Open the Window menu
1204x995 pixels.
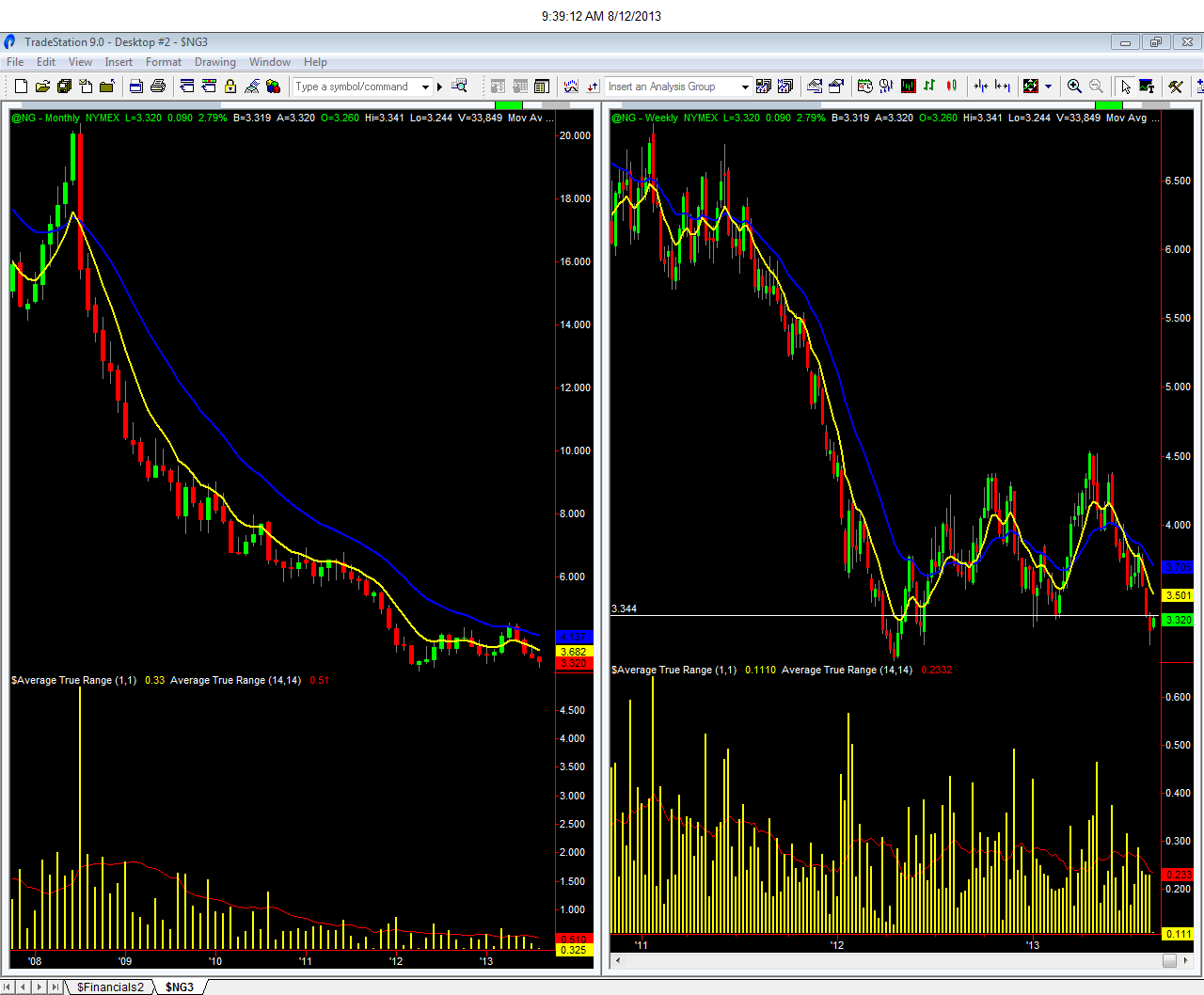(x=270, y=62)
